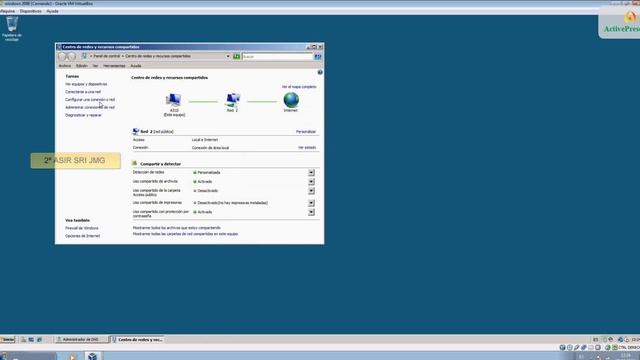Click Conectarse a una red link
This screenshot has height=360, width=640.
(83, 92)
